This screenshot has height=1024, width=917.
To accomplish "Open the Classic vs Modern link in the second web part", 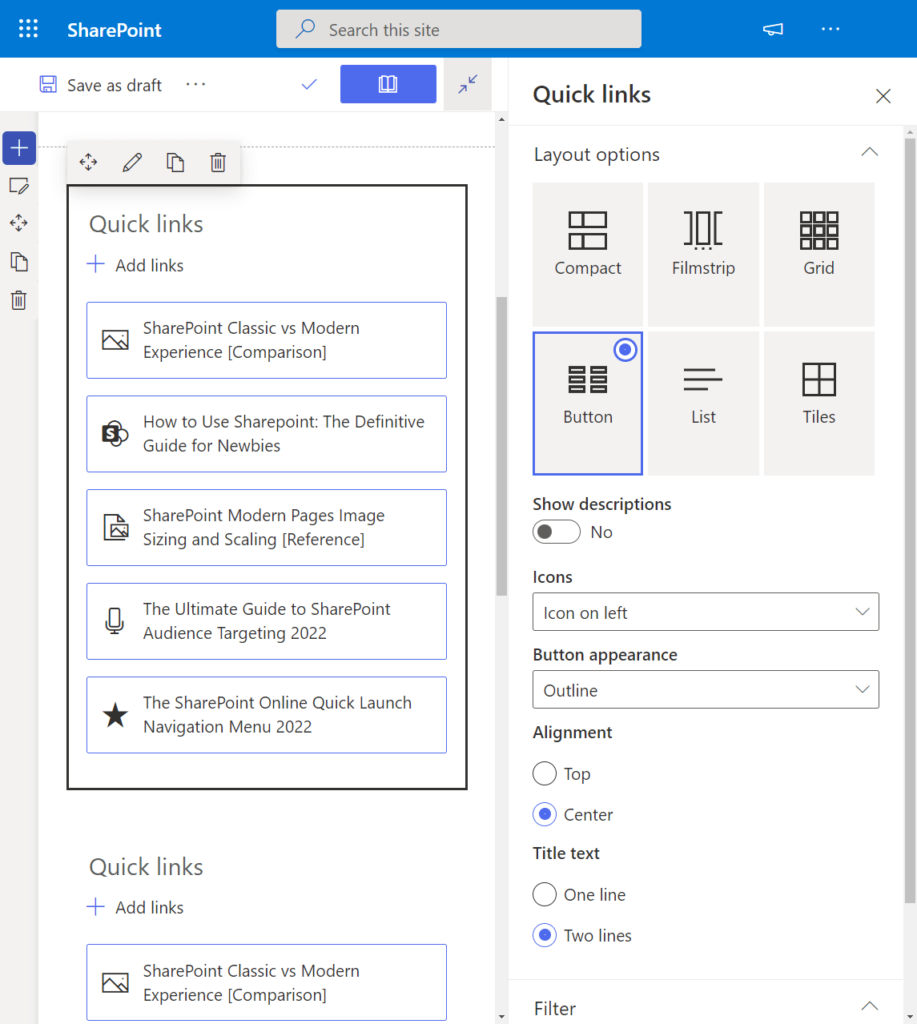I will pyautogui.click(x=266, y=982).
